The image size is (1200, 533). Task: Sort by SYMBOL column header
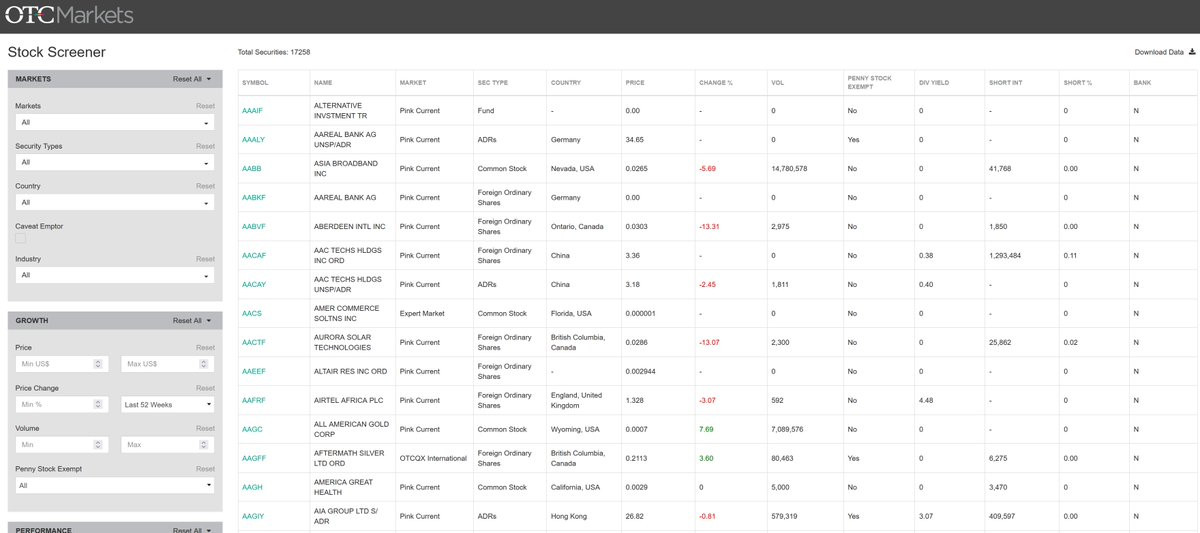click(255, 83)
